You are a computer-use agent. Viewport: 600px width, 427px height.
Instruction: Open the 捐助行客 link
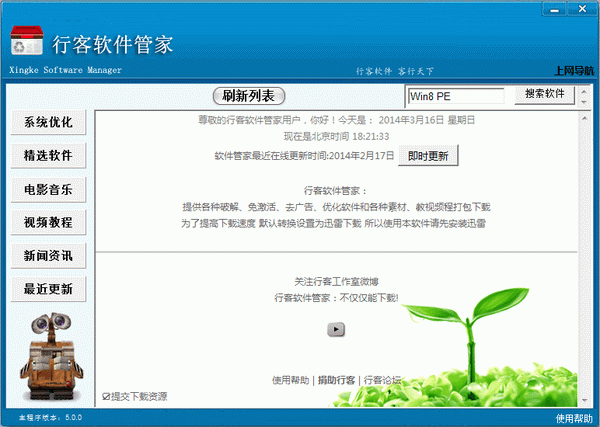click(x=336, y=380)
